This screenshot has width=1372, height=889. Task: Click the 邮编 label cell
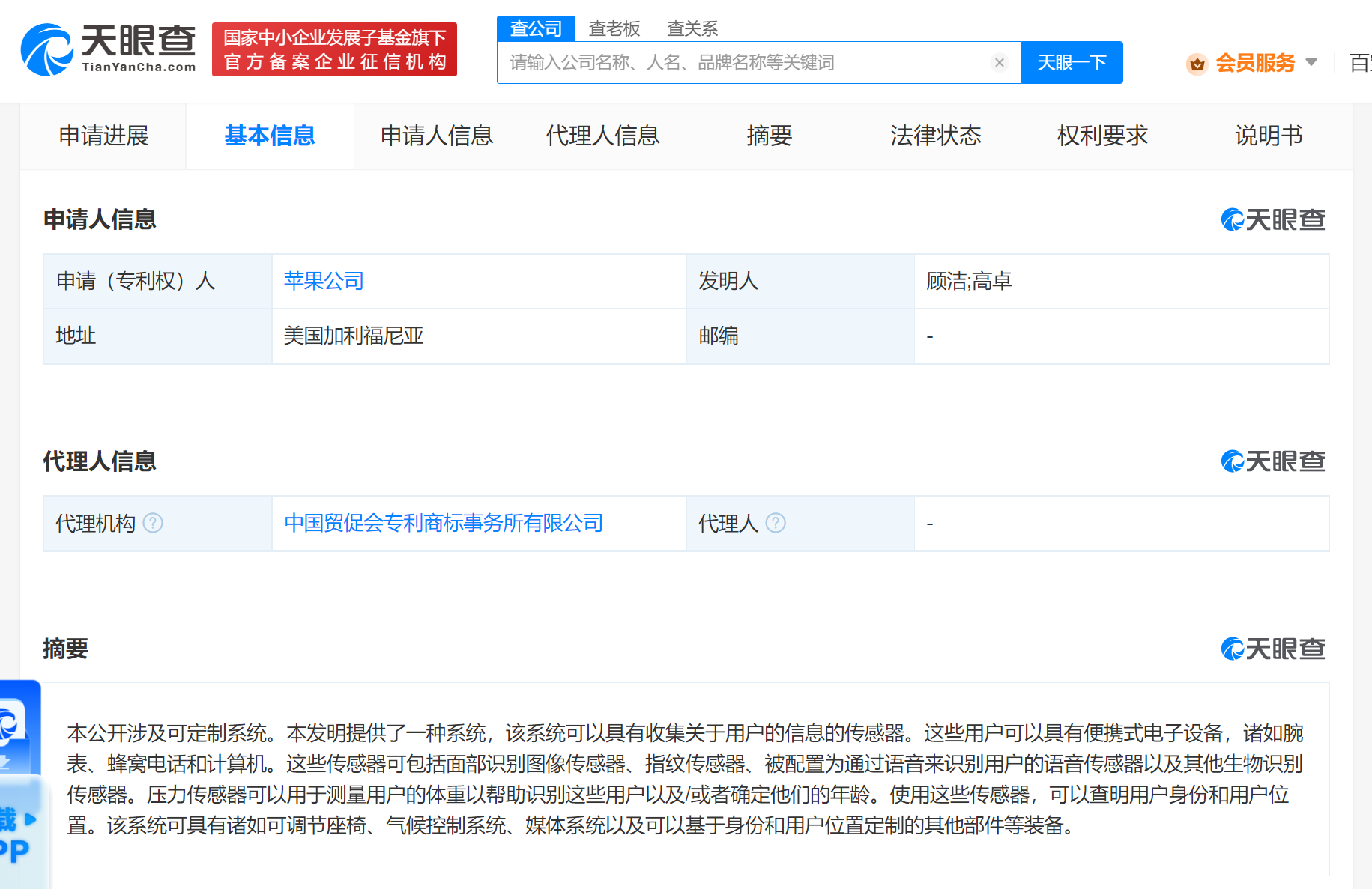click(x=800, y=336)
